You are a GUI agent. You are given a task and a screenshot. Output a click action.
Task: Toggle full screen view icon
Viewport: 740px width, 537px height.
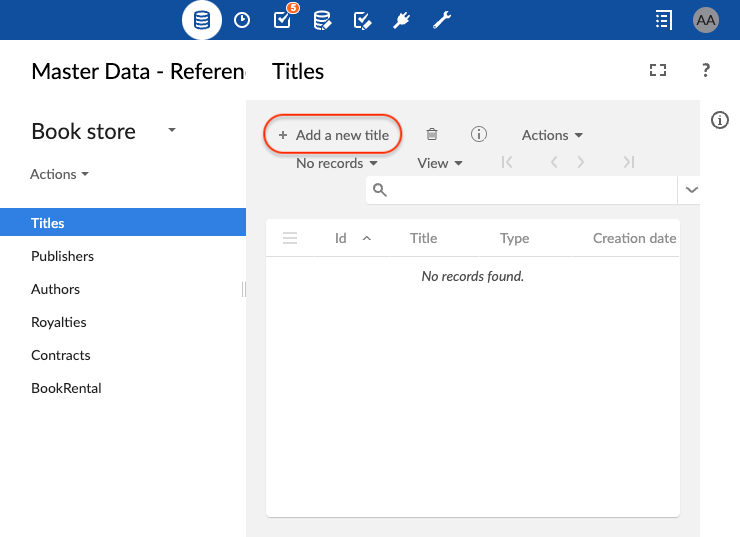657,70
